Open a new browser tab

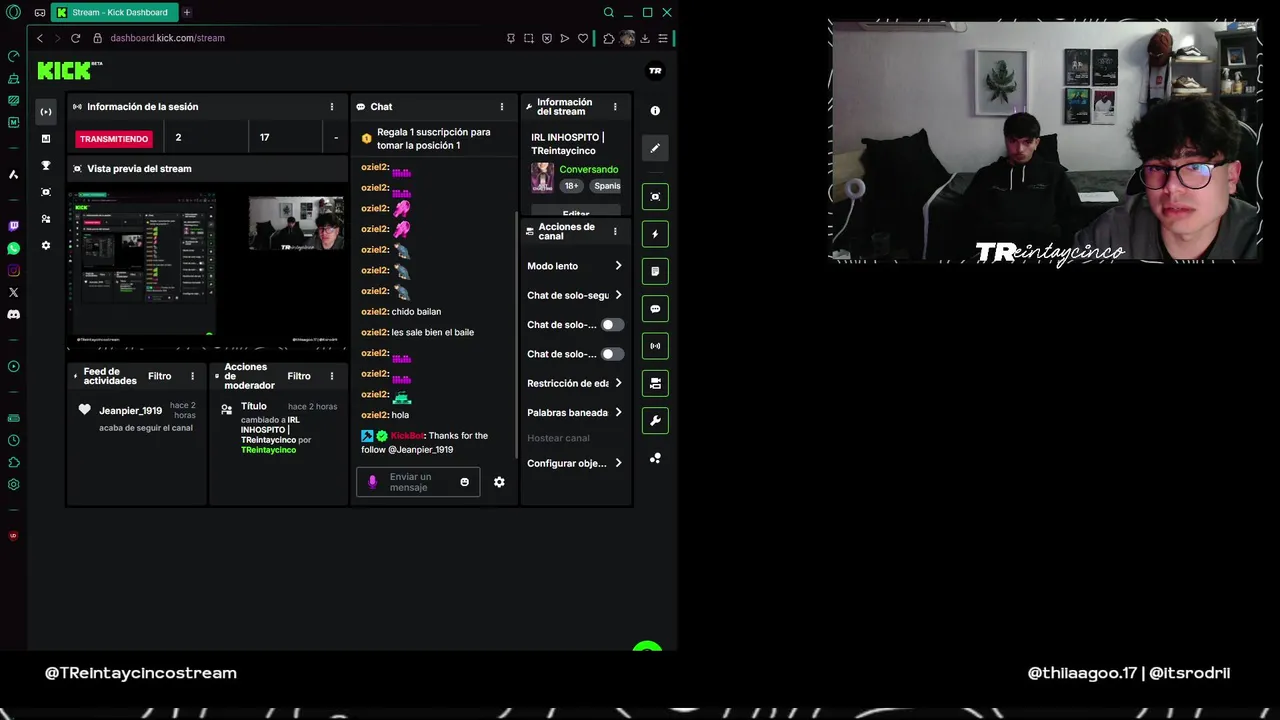186,12
